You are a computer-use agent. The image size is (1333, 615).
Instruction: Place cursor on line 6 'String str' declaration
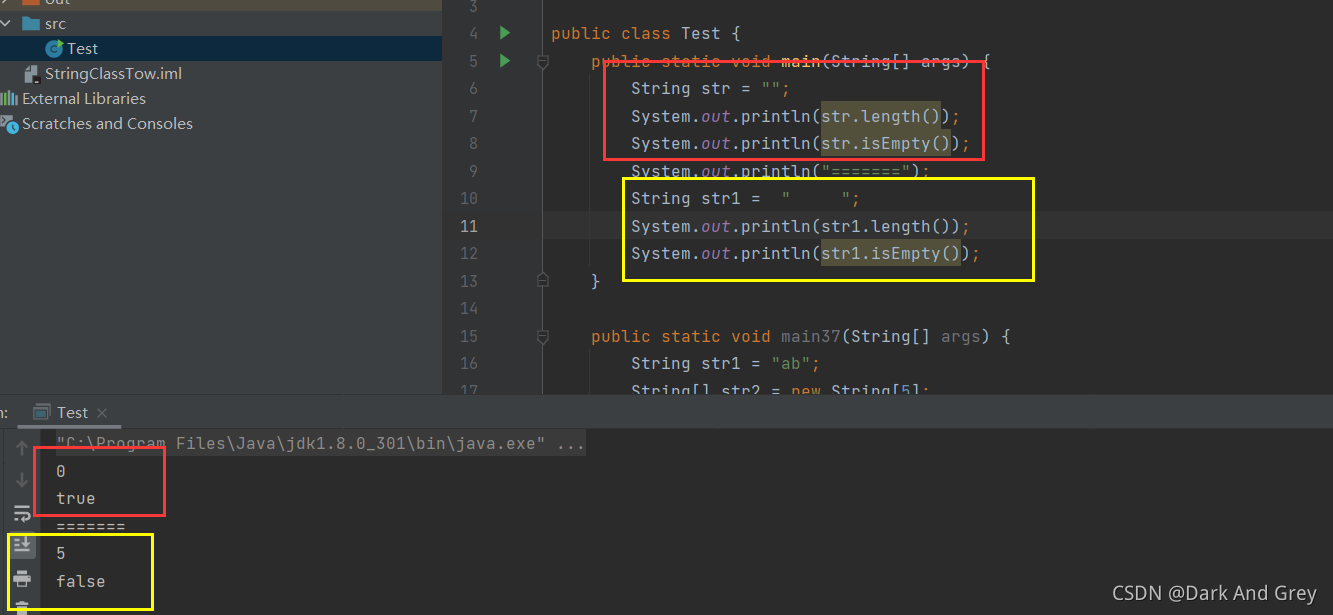[x=711, y=88]
